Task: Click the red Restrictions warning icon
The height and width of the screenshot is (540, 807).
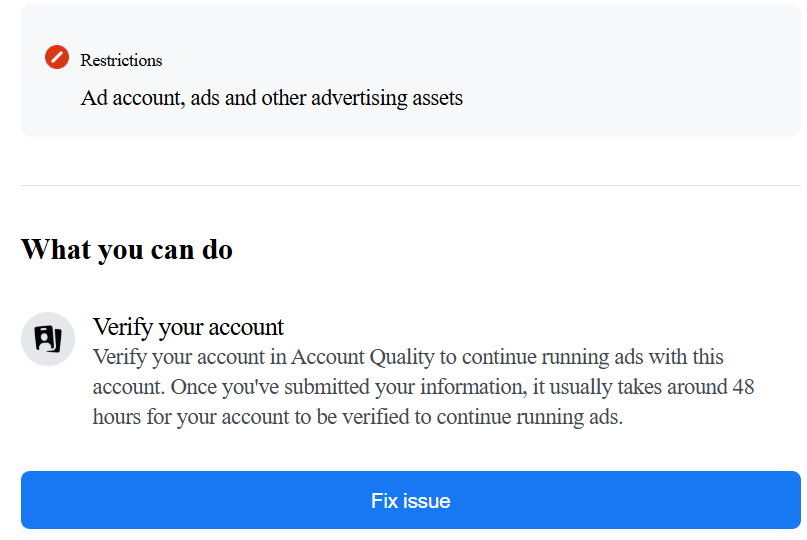Action: click(57, 58)
